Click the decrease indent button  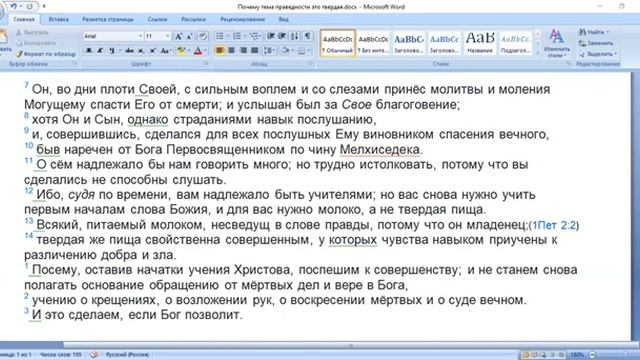pos(270,36)
